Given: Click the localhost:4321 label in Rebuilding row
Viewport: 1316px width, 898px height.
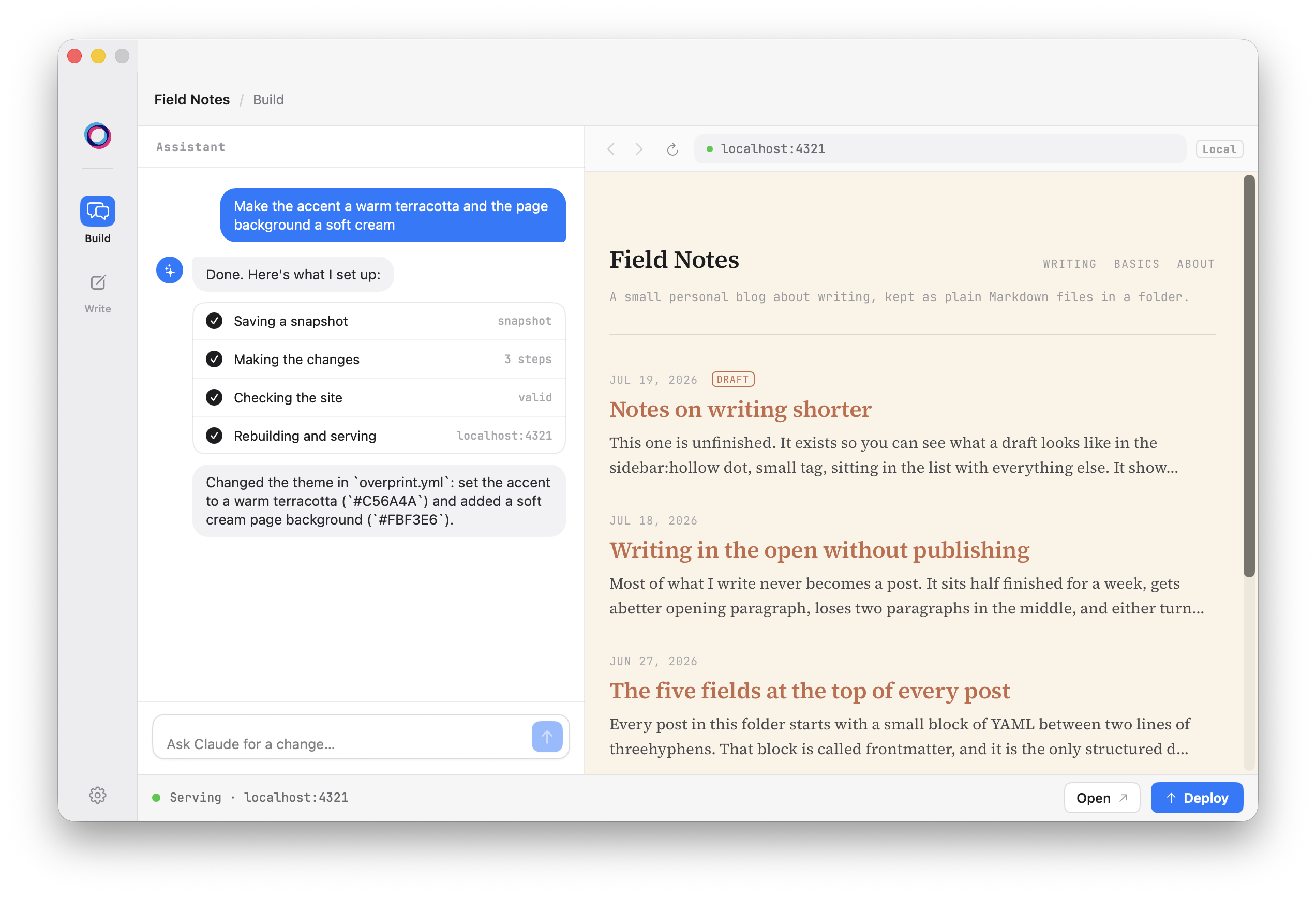Looking at the screenshot, I should tap(504, 436).
